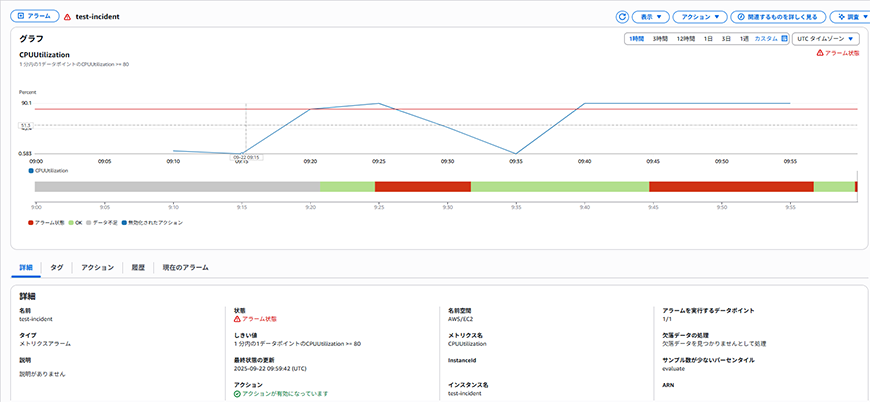Select the カスタム time range
This screenshot has height=402, width=870.
(x=766, y=39)
